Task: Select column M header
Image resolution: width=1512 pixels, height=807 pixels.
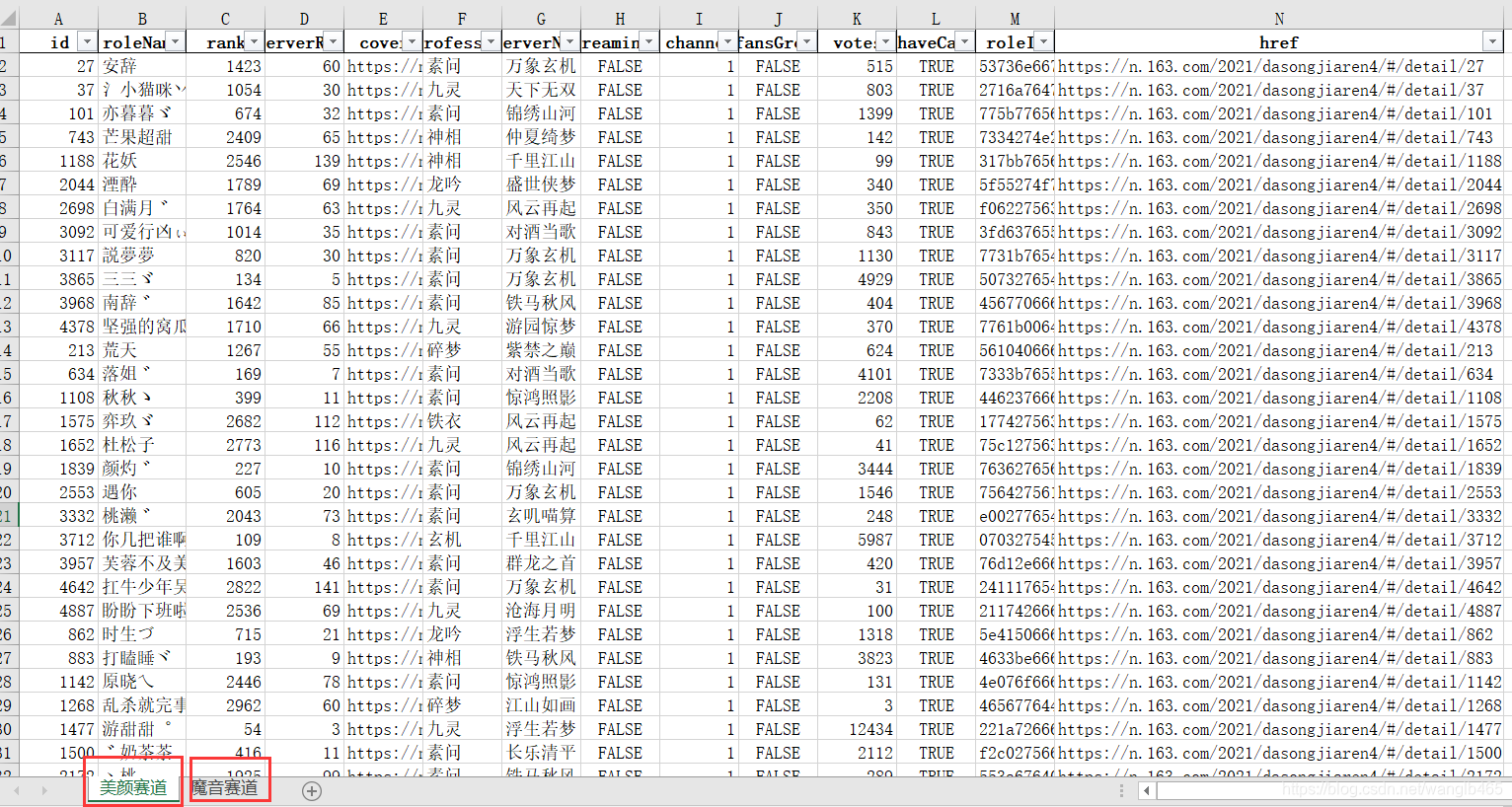Action: [x=1015, y=19]
